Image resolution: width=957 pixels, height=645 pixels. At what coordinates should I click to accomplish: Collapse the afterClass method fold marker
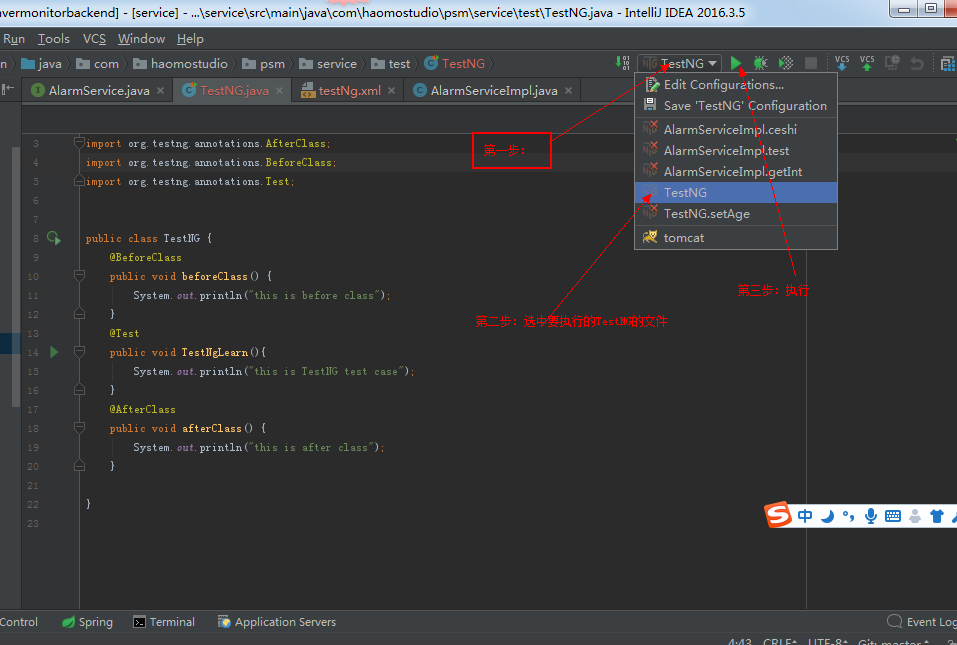pyautogui.click(x=79, y=428)
